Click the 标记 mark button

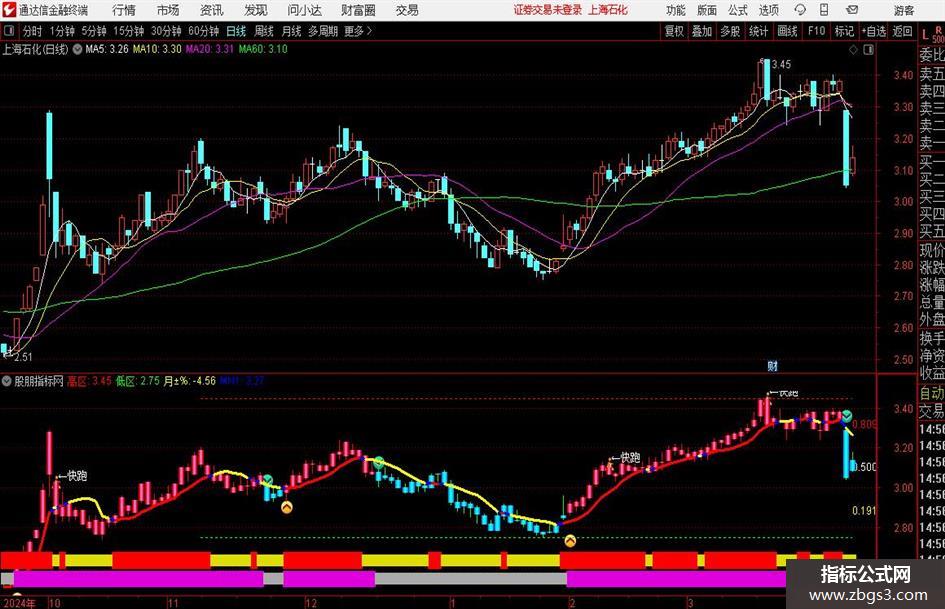pyautogui.click(x=844, y=31)
